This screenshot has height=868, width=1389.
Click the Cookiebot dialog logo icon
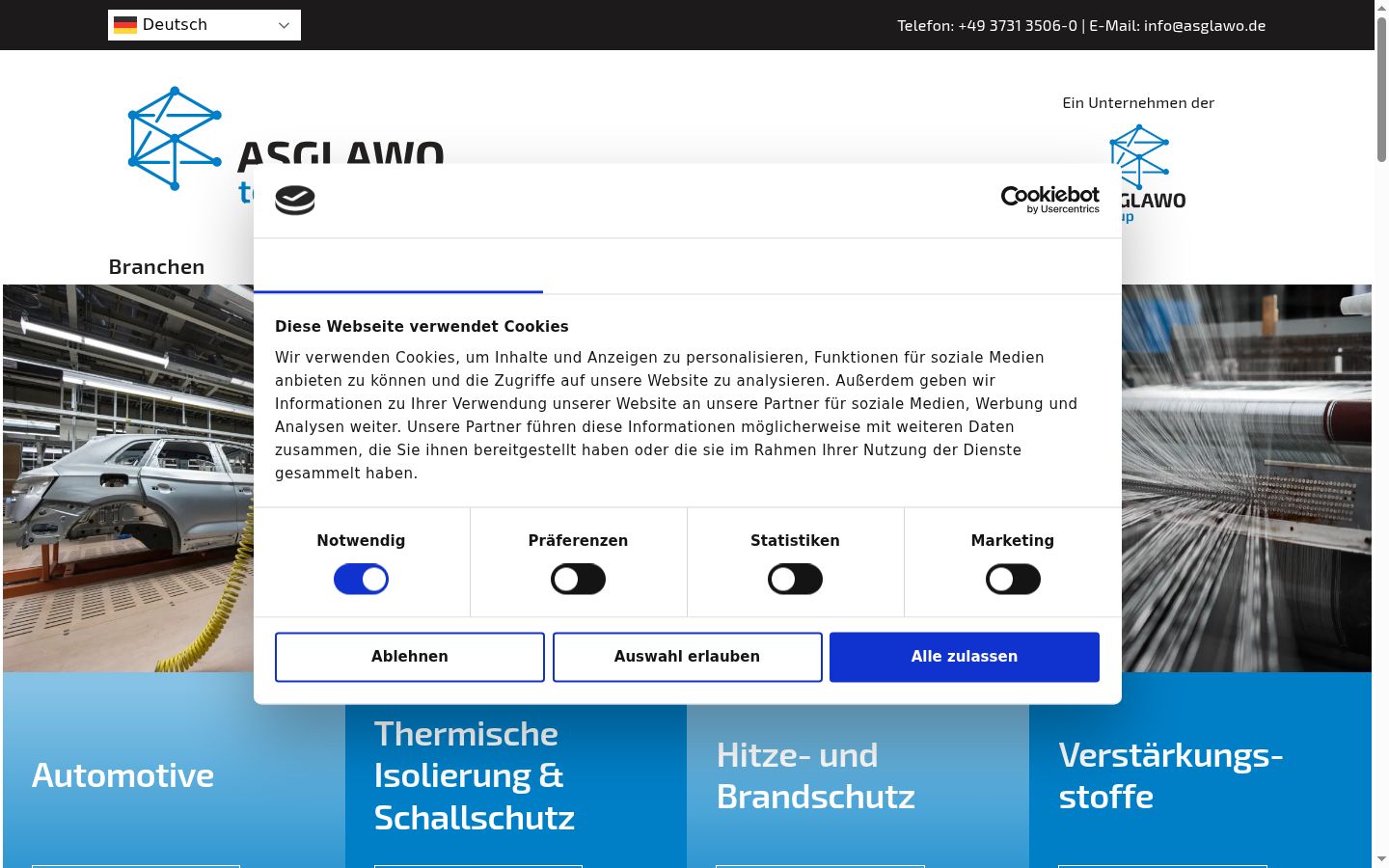point(295,201)
